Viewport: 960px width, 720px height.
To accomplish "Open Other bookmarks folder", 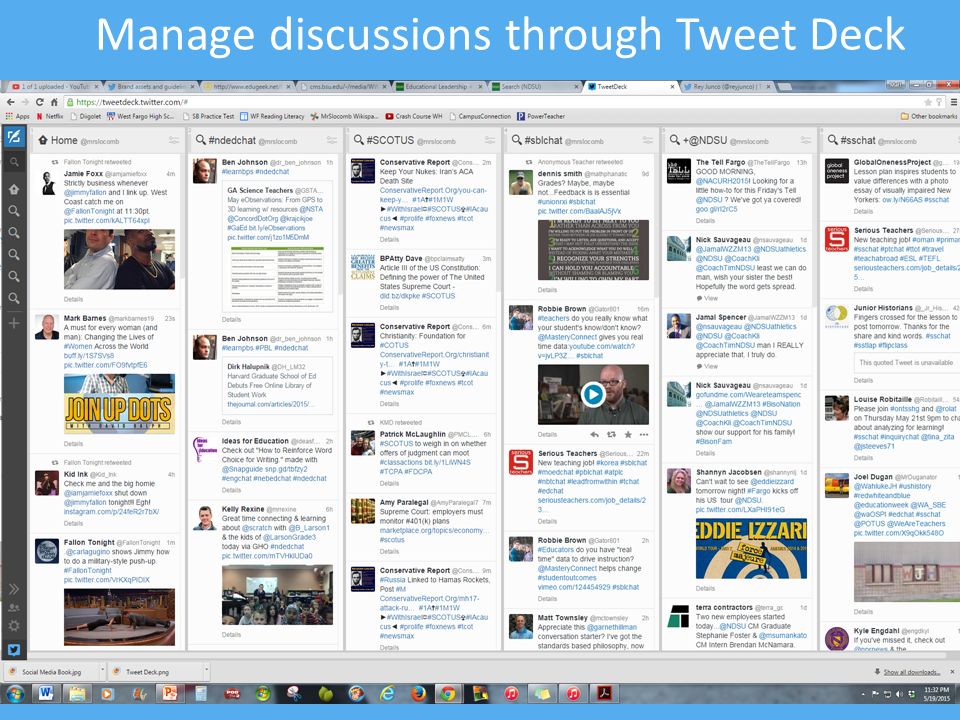I will [x=929, y=116].
